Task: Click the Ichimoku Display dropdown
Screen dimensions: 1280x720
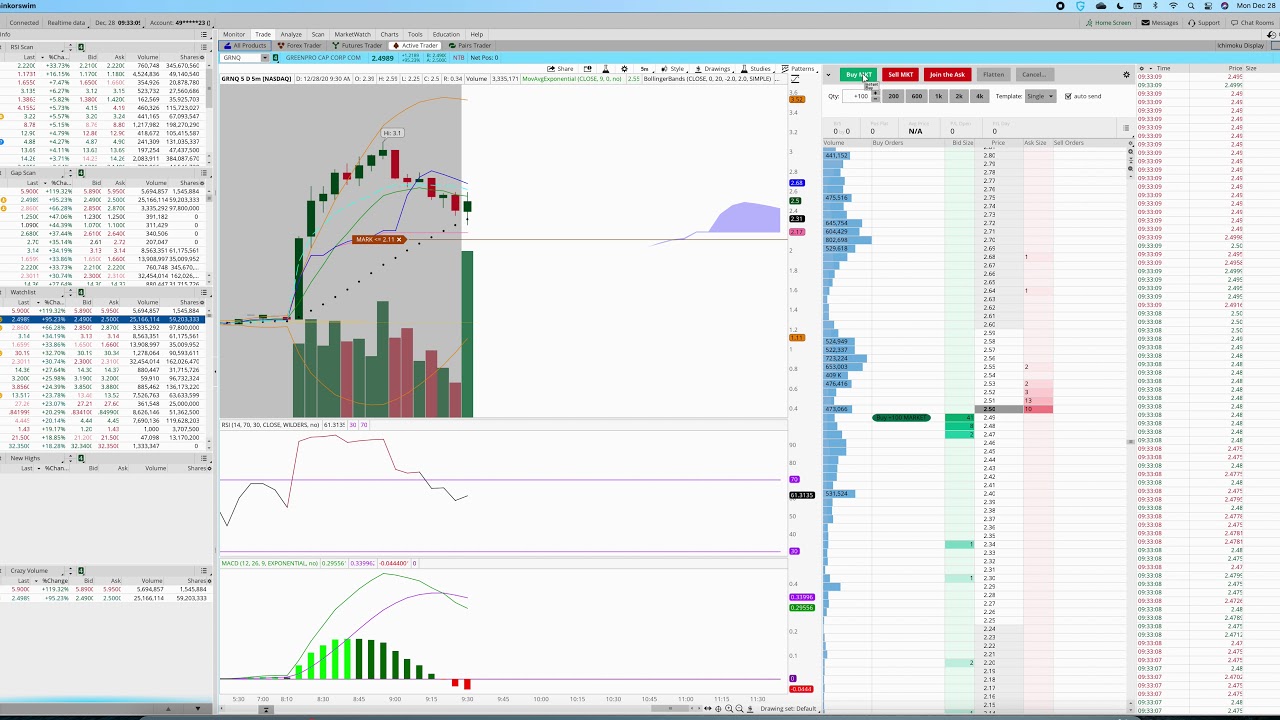Action: click(1240, 45)
